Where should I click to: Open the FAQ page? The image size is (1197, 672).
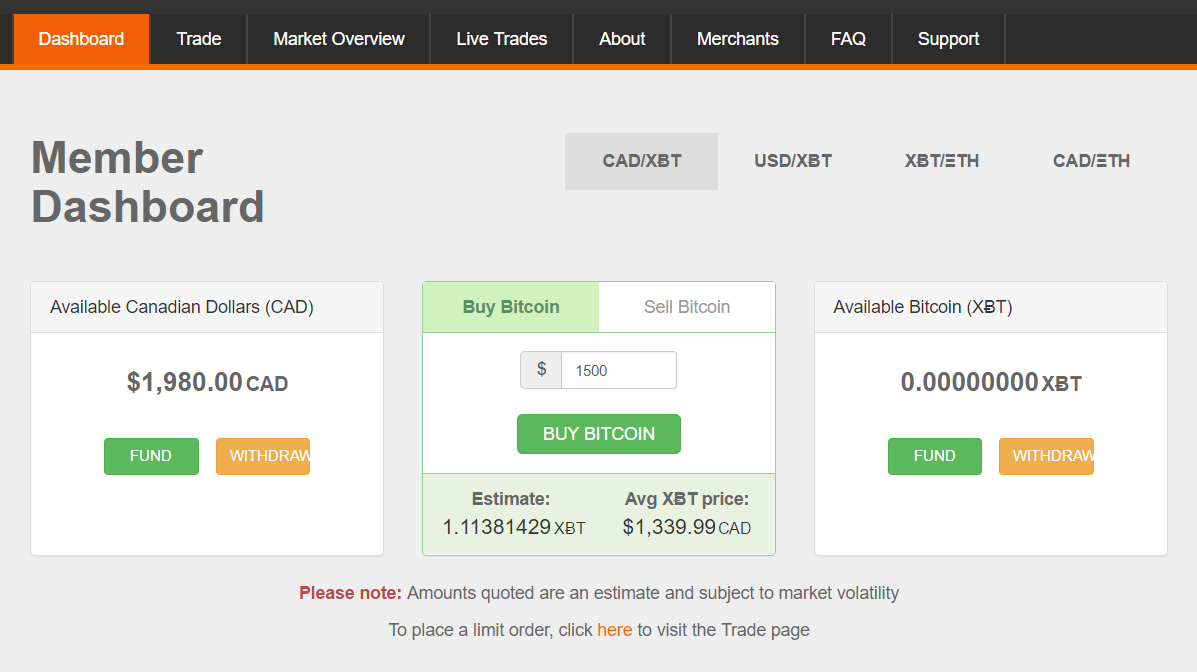pyautogui.click(x=848, y=38)
